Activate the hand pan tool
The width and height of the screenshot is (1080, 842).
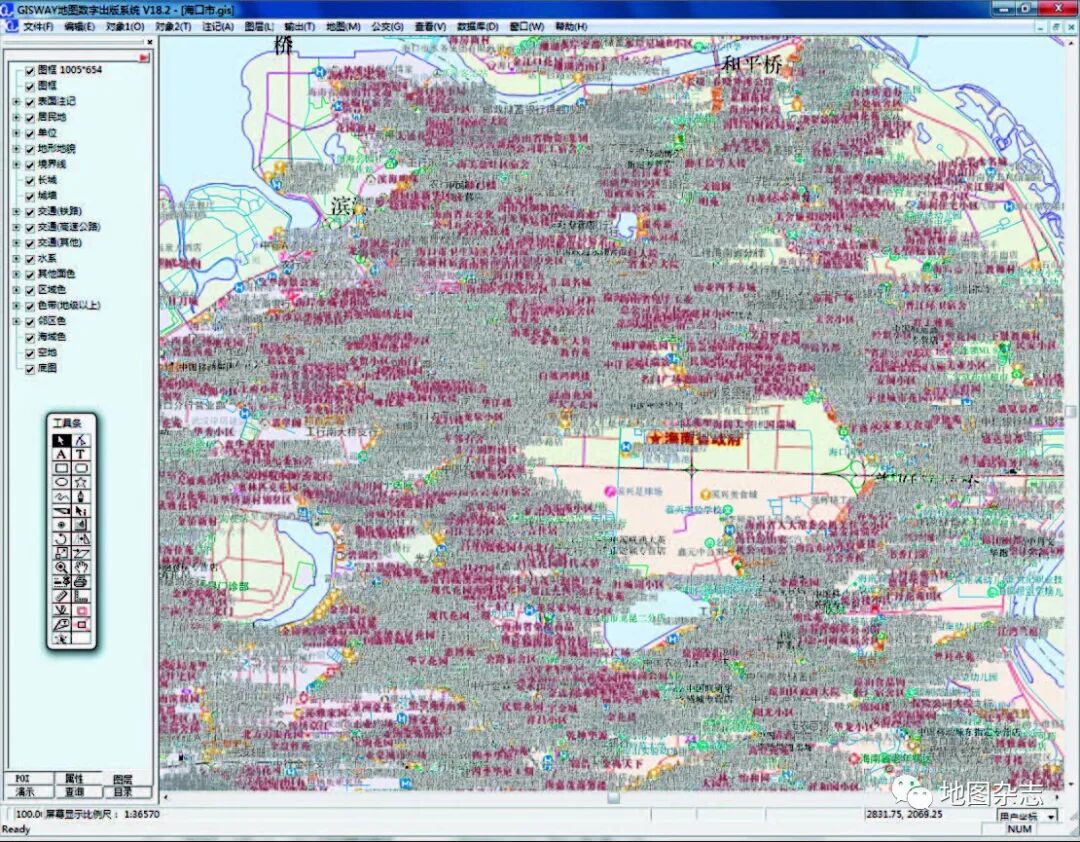[81, 567]
